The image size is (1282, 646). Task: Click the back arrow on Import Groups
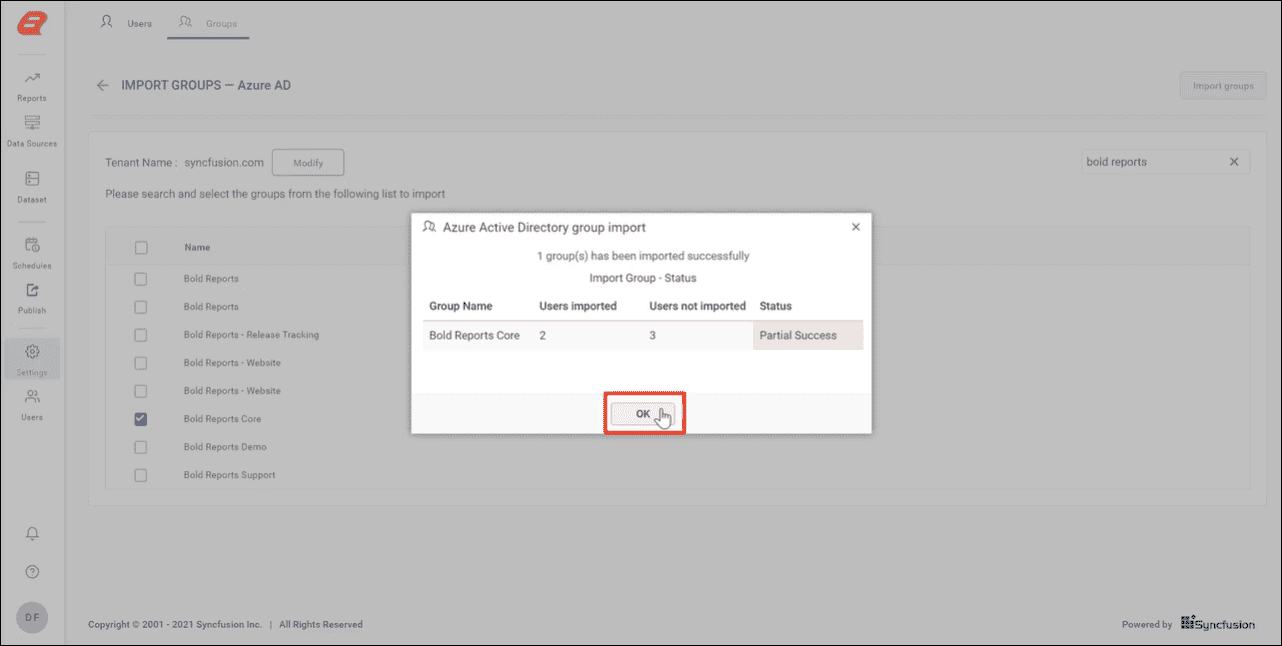[x=103, y=85]
